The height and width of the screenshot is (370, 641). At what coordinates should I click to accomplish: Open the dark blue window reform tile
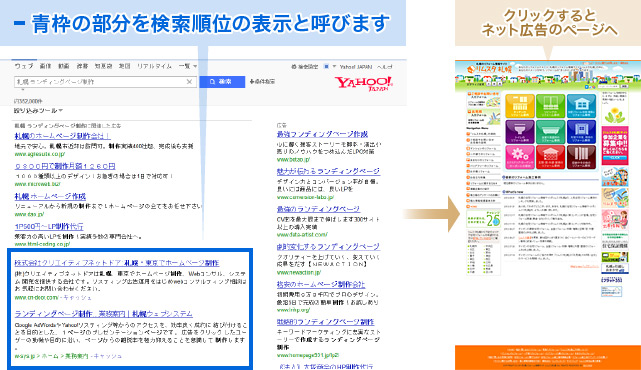click(x=581, y=132)
